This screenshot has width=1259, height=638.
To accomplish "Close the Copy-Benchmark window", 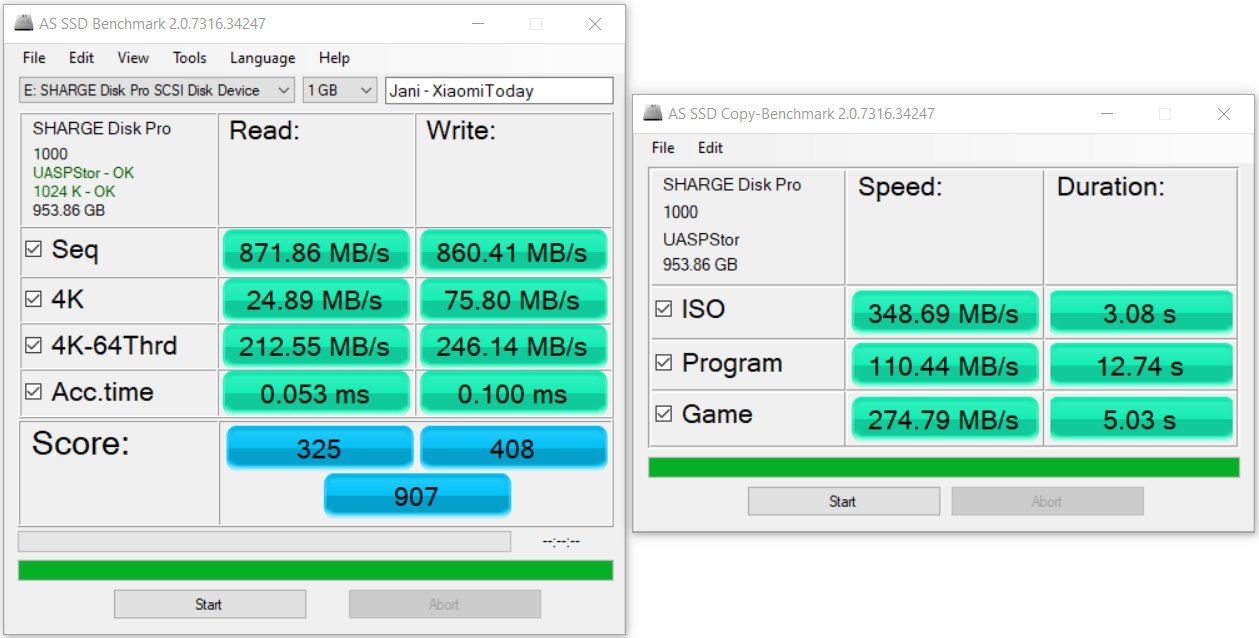I will (1223, 114).
